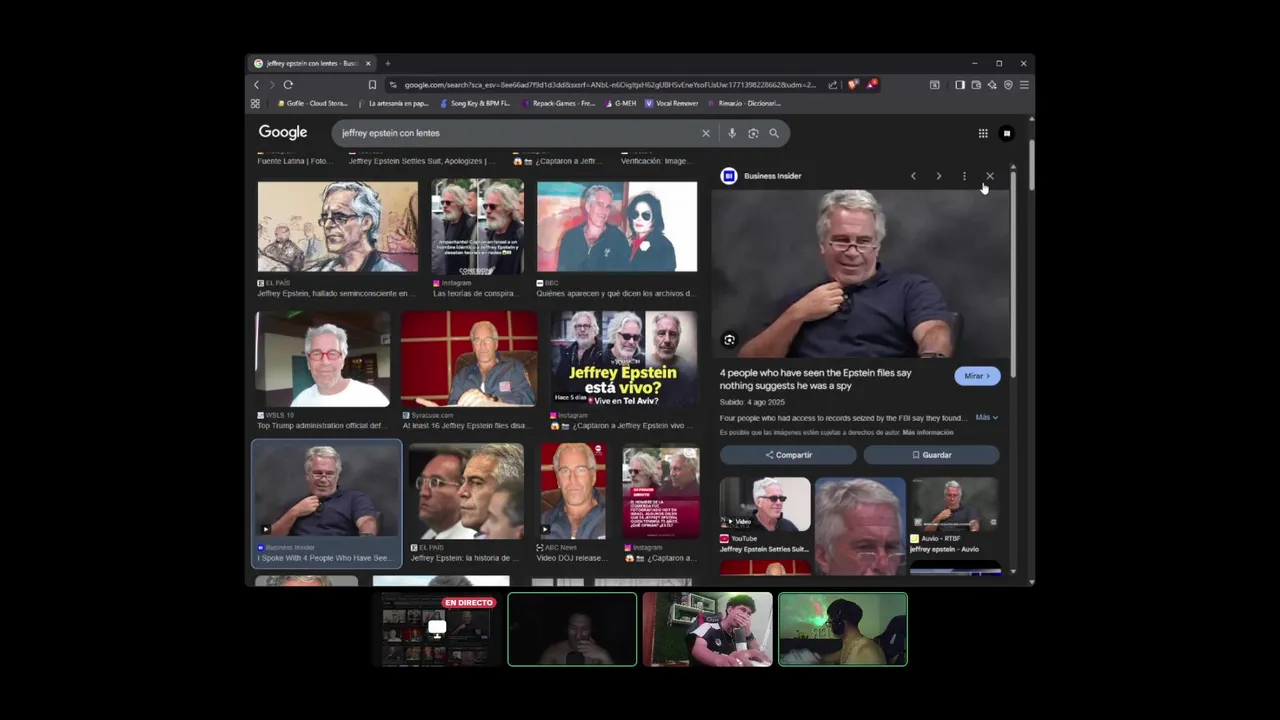Click the Google logo
Viewport: 1280px width, 720px height.
tap(283, 132)
